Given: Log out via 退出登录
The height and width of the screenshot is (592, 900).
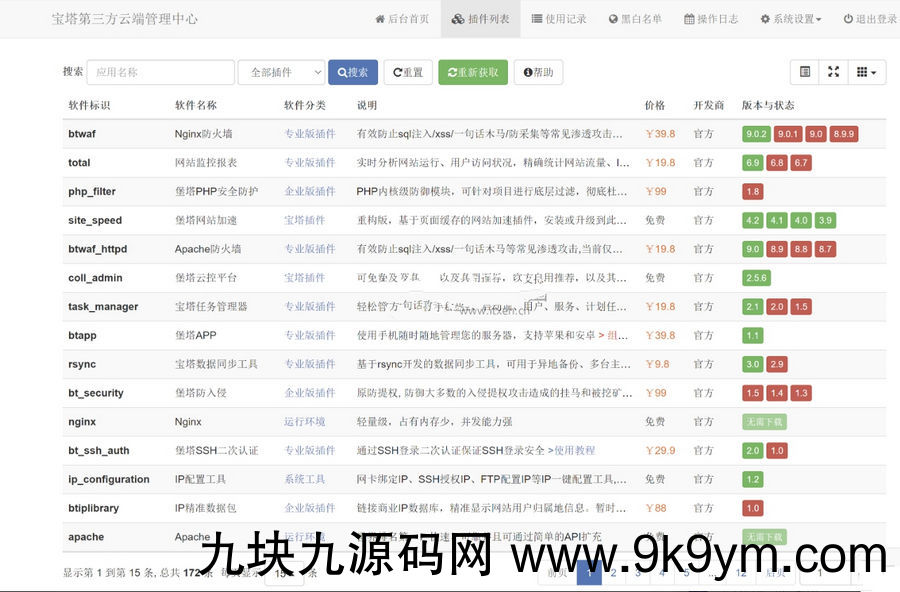Looking at the screenshot, I should click(x=869, y=19).
